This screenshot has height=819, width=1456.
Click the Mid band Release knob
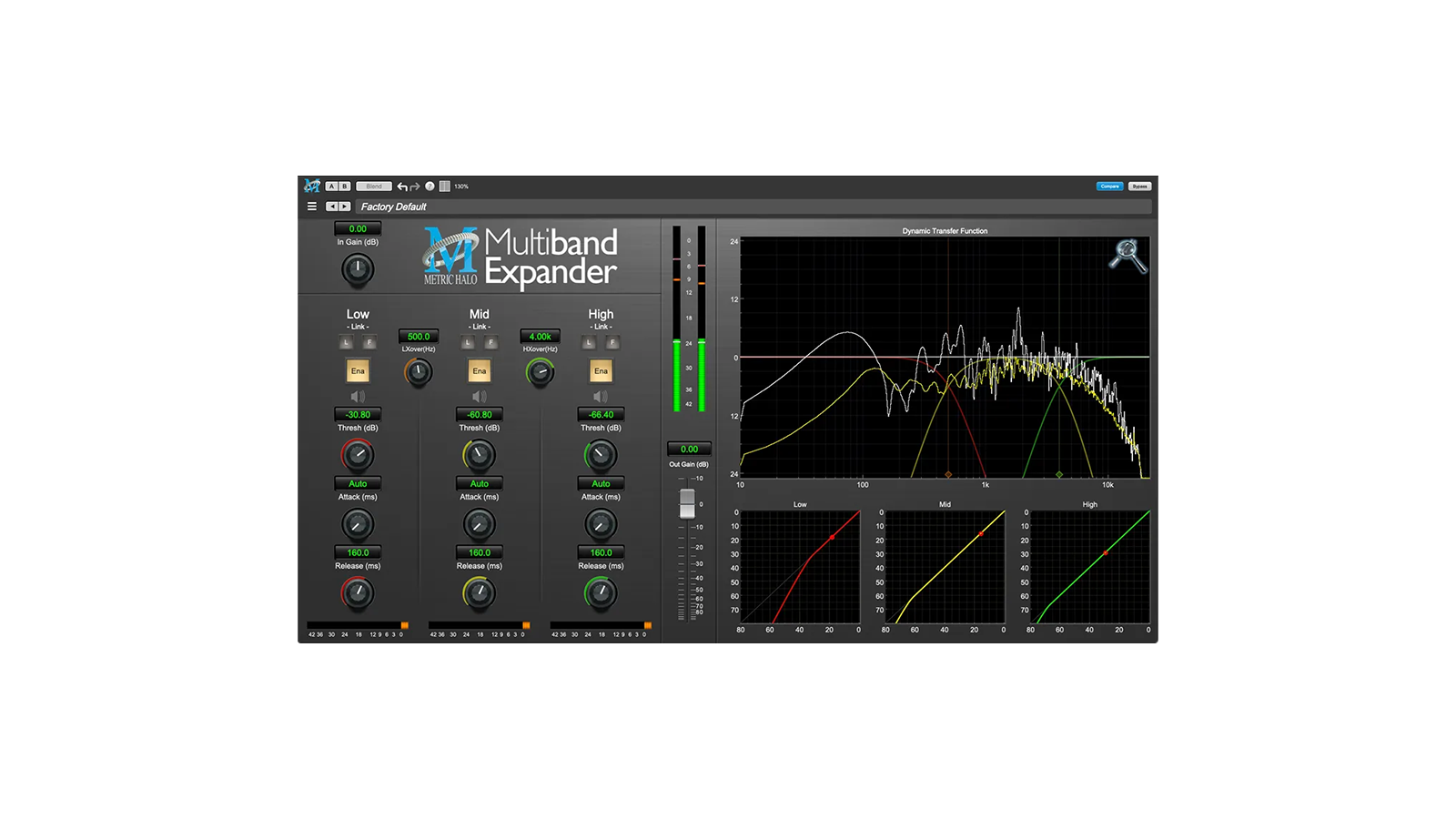click(x=480, y=593)
